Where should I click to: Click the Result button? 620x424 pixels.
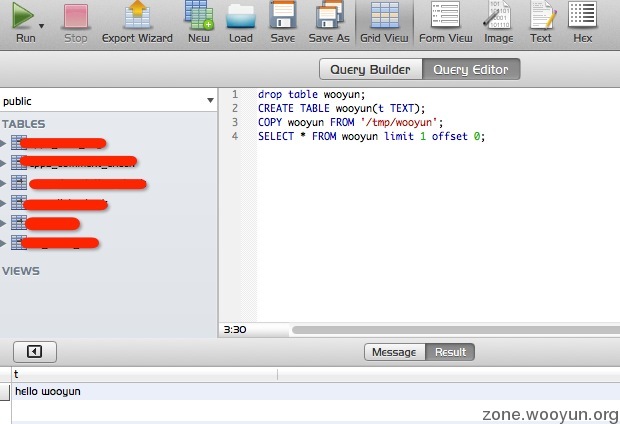450,352
